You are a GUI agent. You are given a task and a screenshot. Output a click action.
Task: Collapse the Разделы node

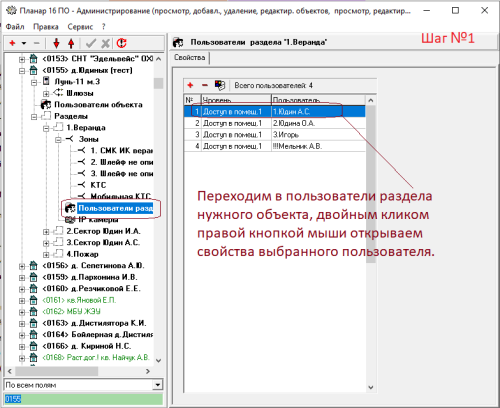tap(34, 117)
